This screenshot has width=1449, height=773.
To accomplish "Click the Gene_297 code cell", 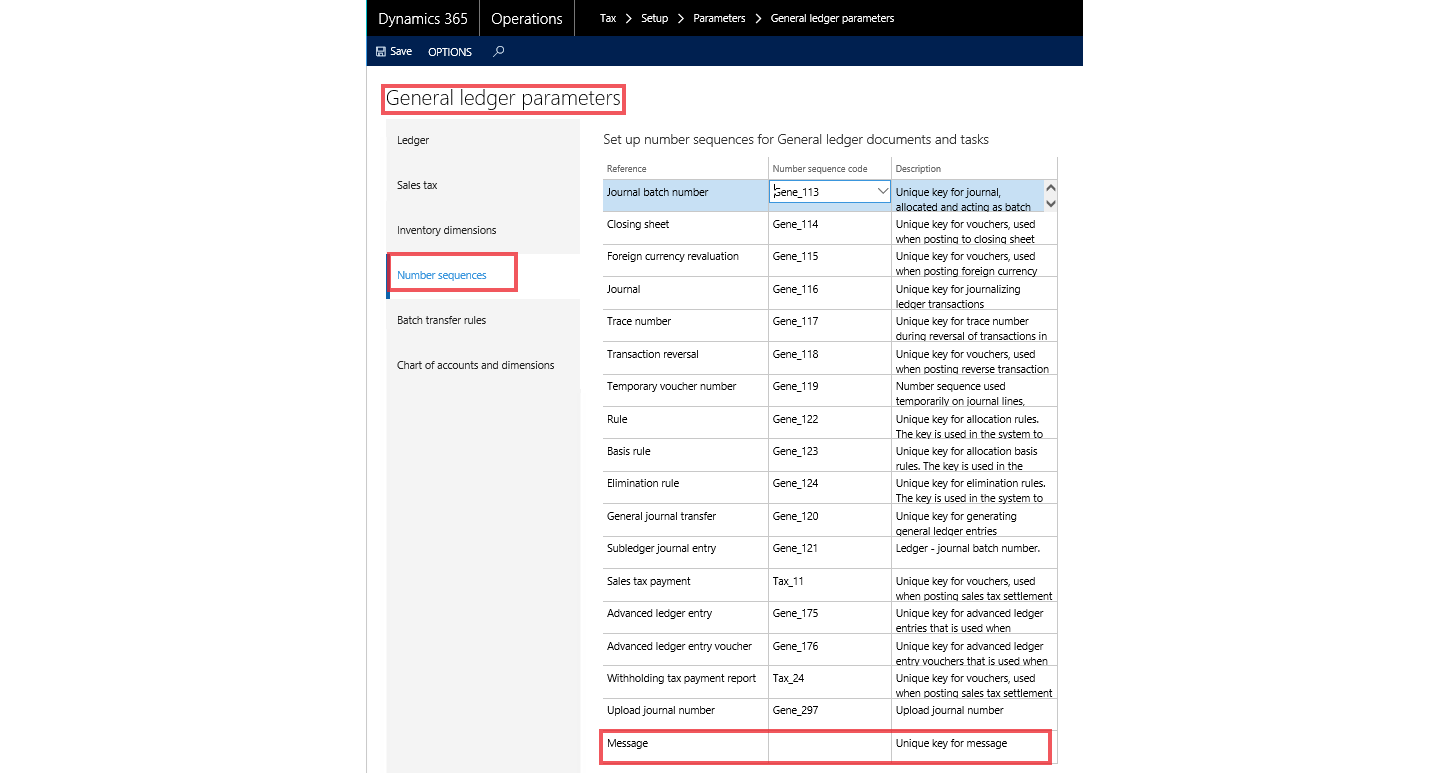I will pyautogui.click(x=830, y=714).
